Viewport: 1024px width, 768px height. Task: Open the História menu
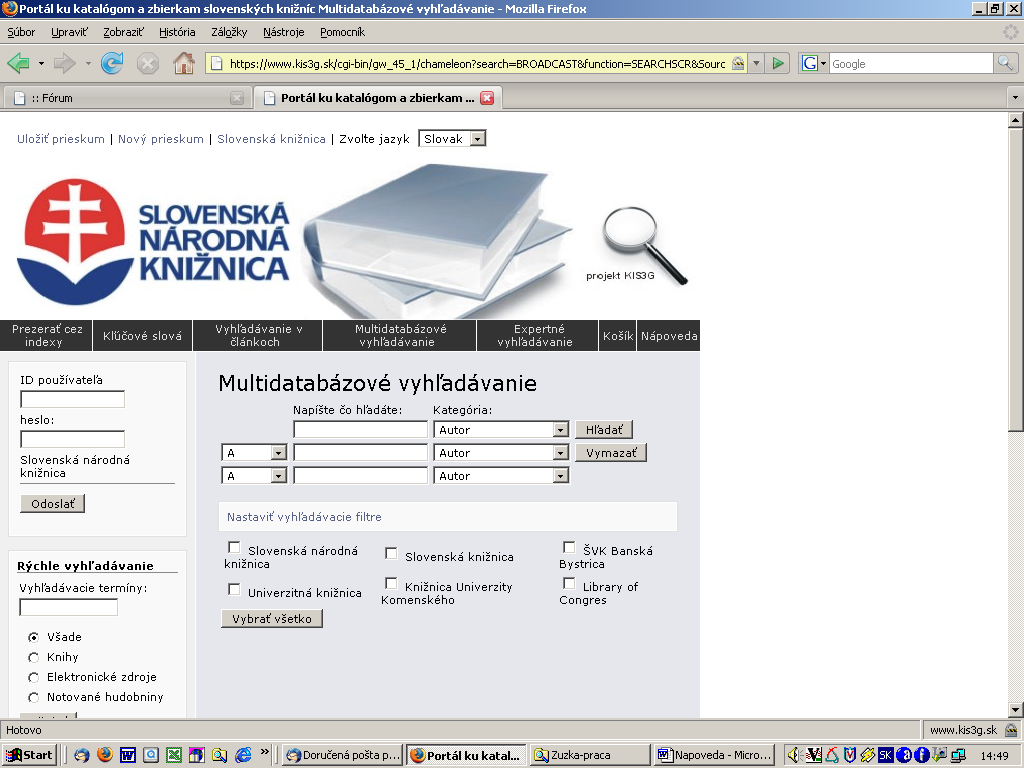[x=177, y=32]
